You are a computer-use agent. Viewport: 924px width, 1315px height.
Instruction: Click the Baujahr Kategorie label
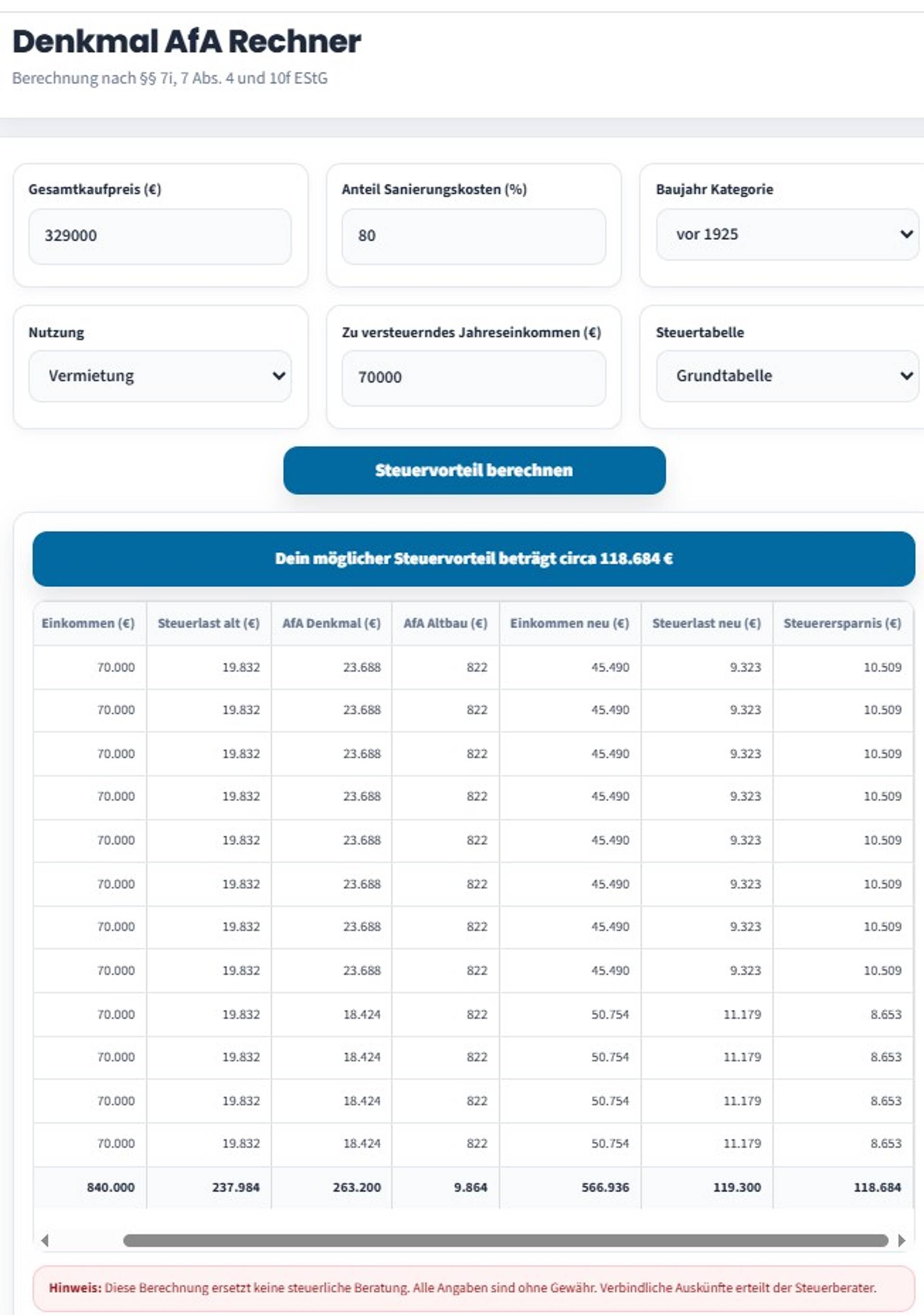pyautogui.click(x=714, y=190)
